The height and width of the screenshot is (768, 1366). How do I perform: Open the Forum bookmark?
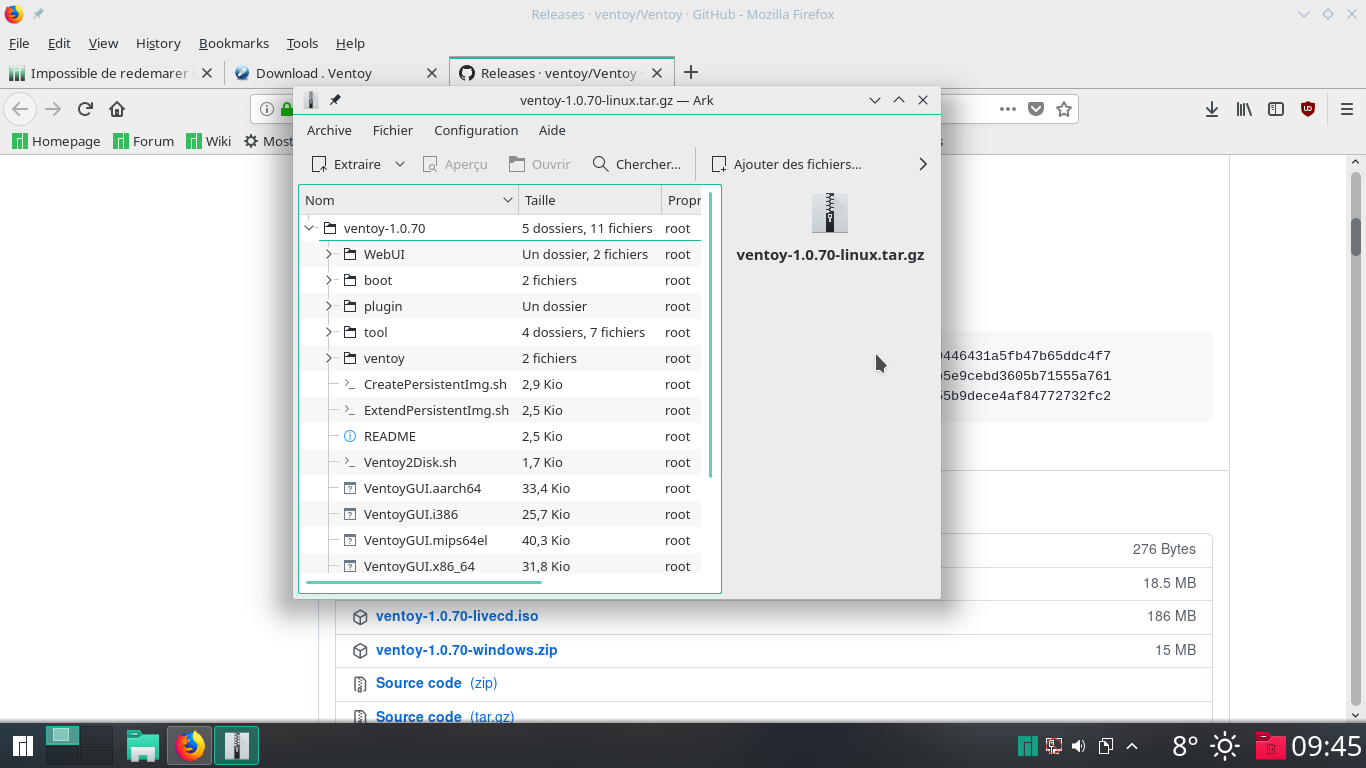tap(143, 141)
